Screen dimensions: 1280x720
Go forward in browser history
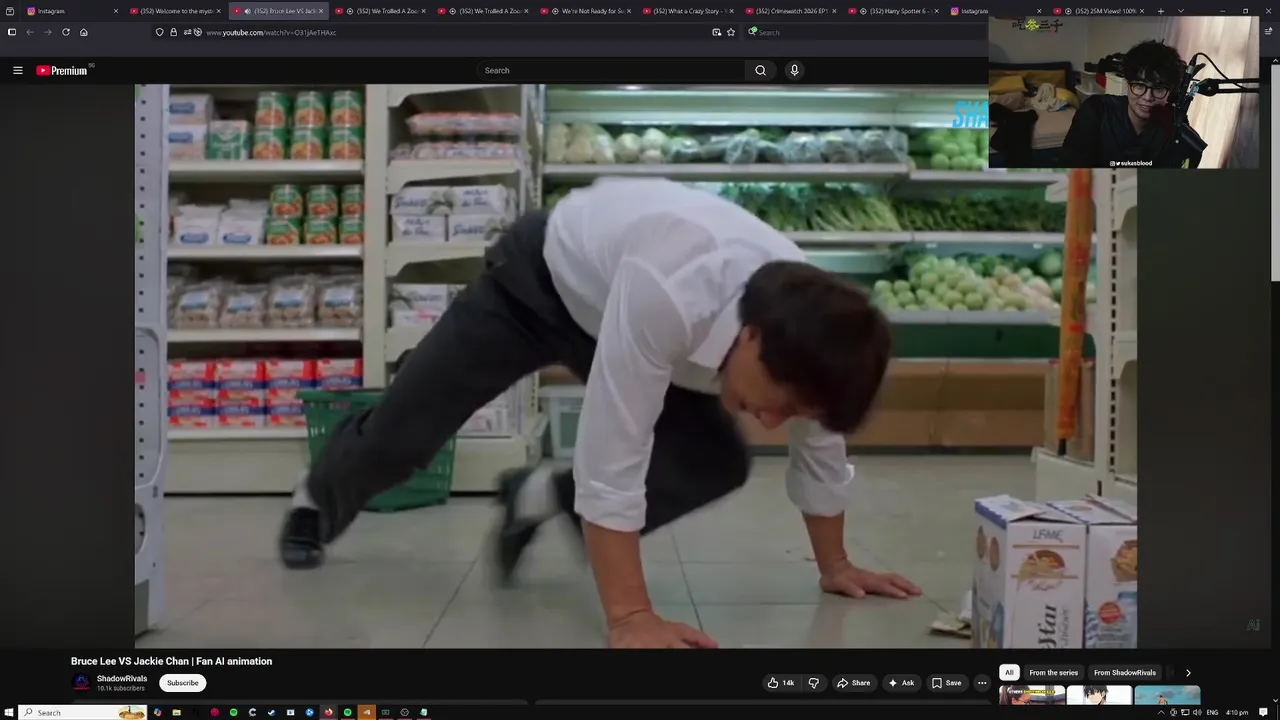click(x=47, y=32)
